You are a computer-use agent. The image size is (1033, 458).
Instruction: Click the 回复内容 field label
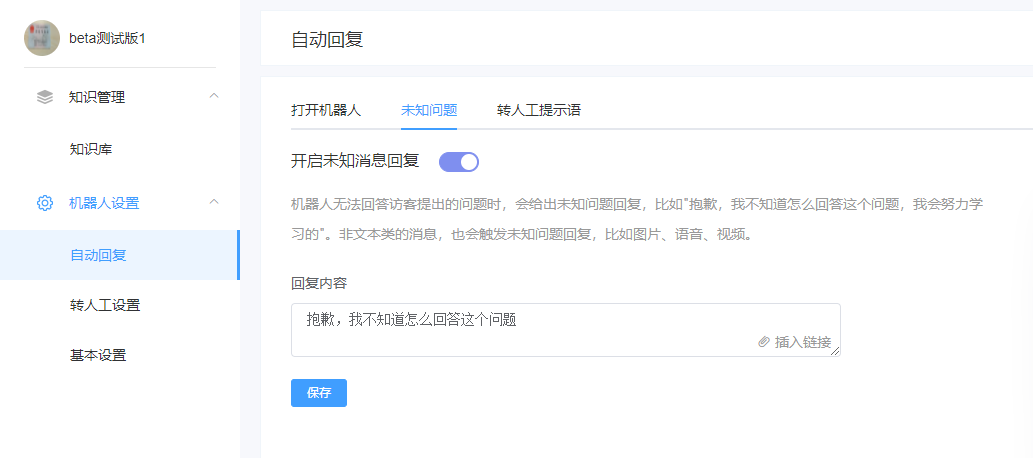pos(319,283)
